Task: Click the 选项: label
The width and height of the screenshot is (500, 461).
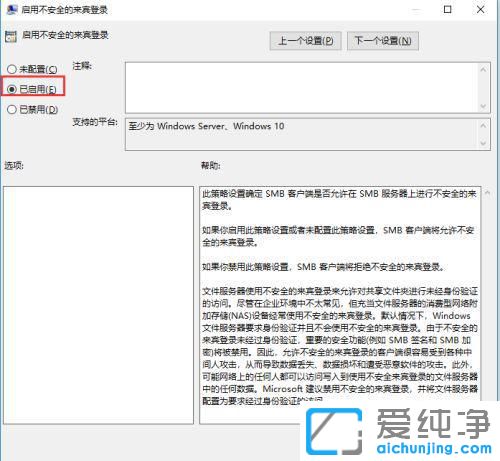Action: point(14,165)
